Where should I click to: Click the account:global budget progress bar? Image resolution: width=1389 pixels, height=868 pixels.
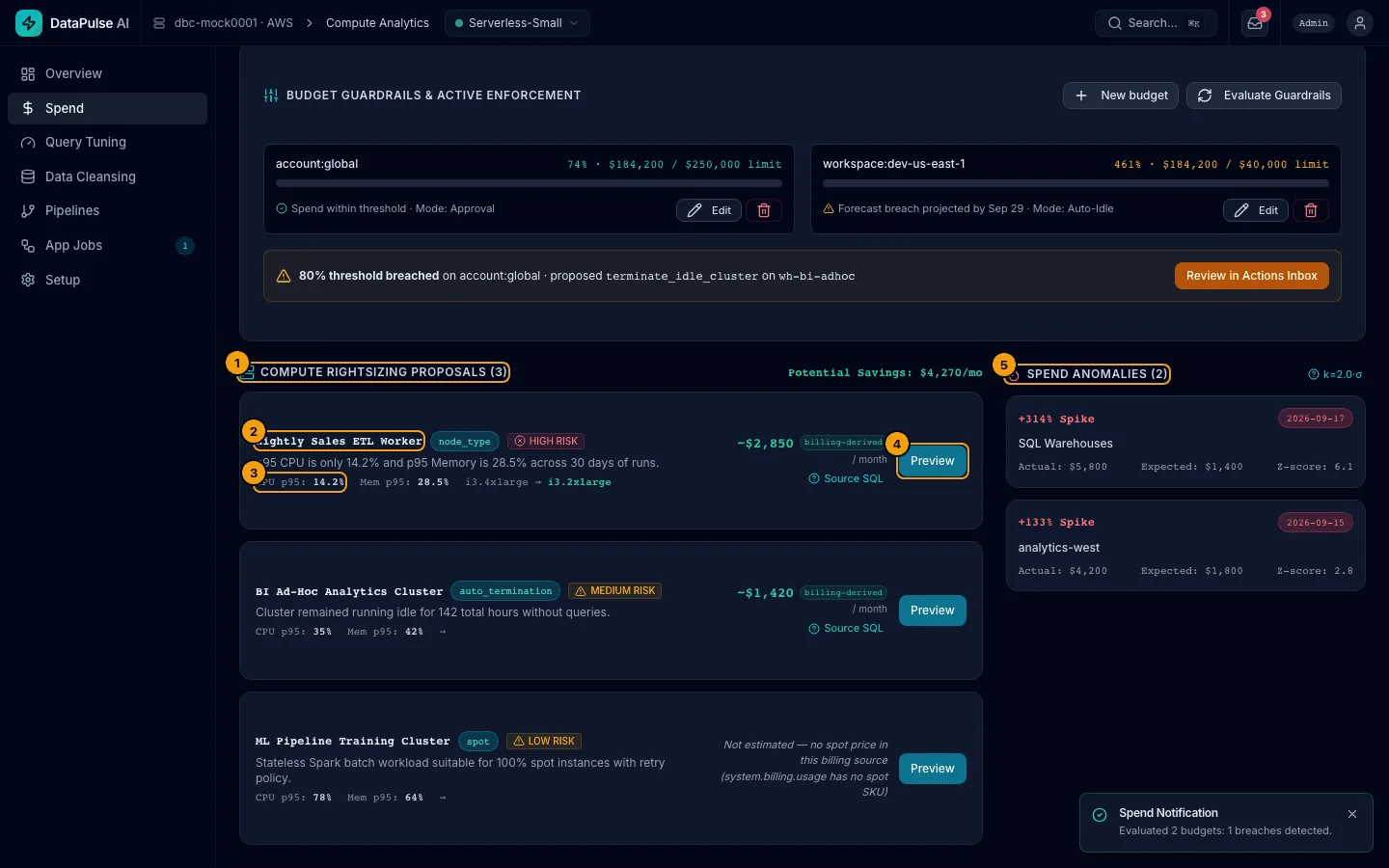(529, 183)
